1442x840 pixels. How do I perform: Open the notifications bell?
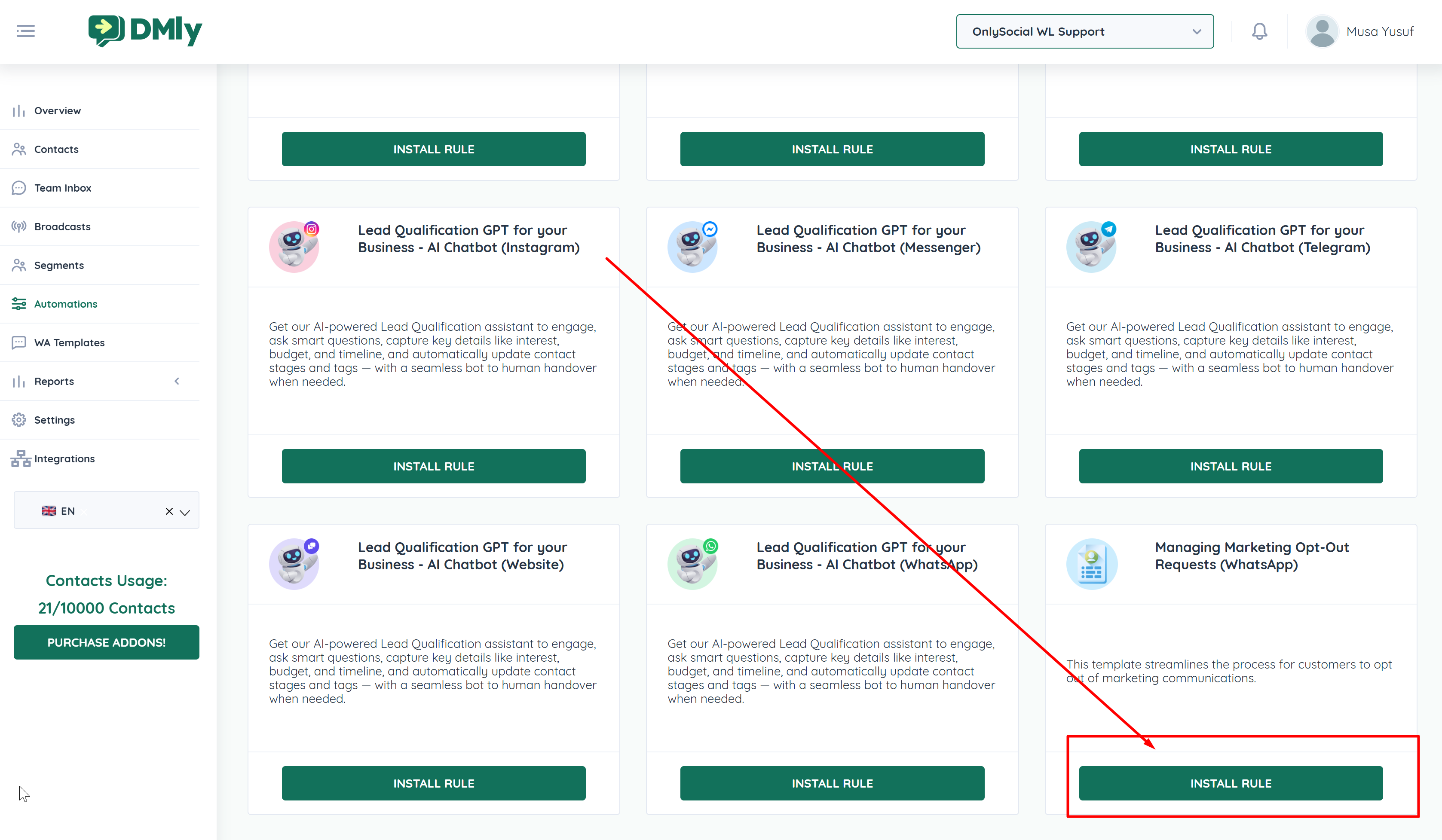coord(1259,31)
